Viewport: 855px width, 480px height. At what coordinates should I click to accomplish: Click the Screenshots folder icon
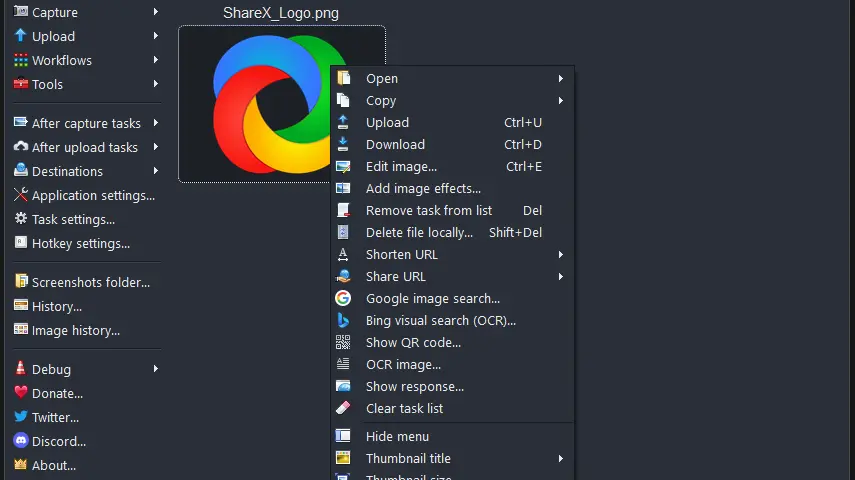point(21,281)
